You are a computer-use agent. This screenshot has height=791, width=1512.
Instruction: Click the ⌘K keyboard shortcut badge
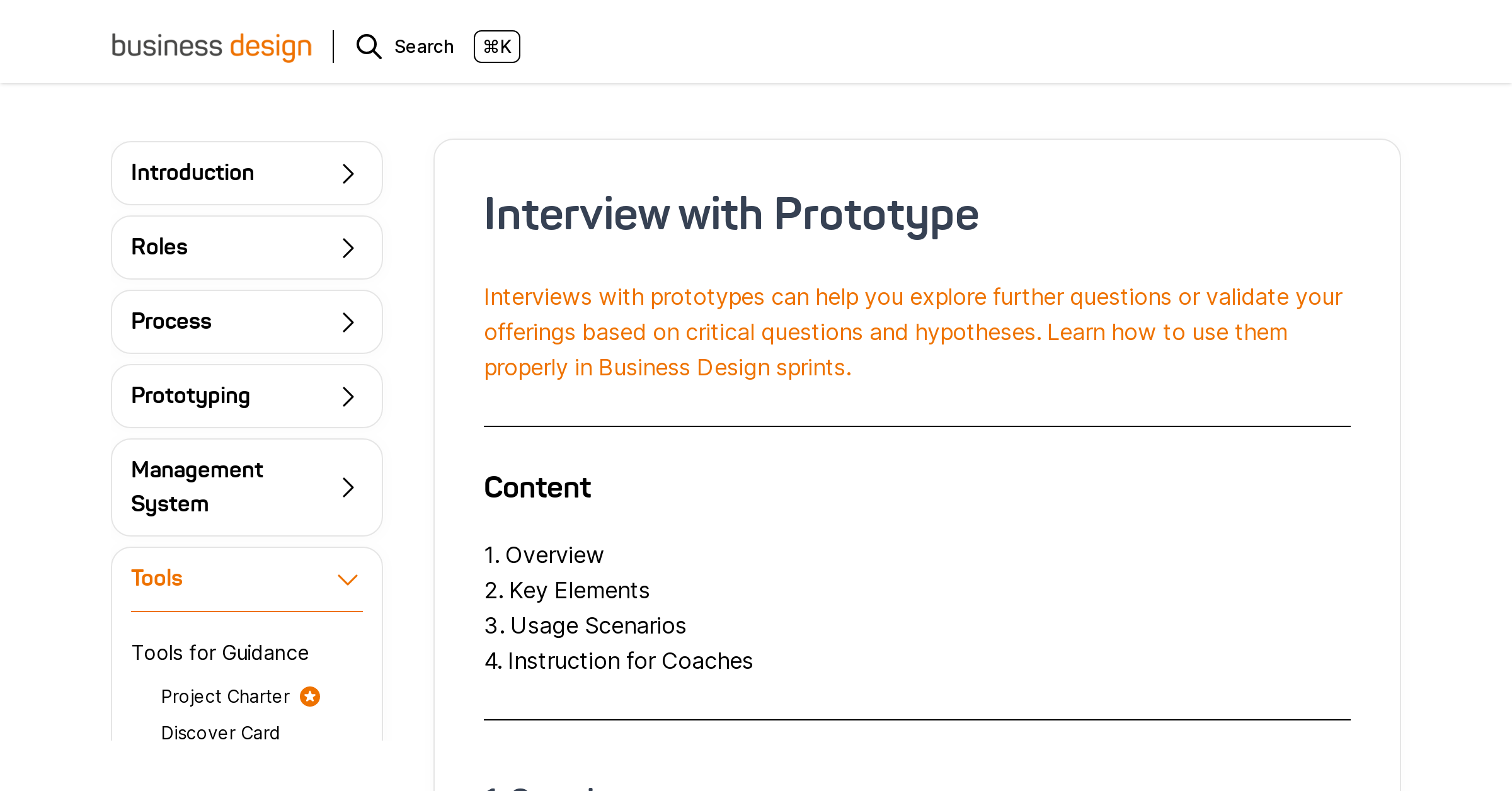tap(497, 47)
